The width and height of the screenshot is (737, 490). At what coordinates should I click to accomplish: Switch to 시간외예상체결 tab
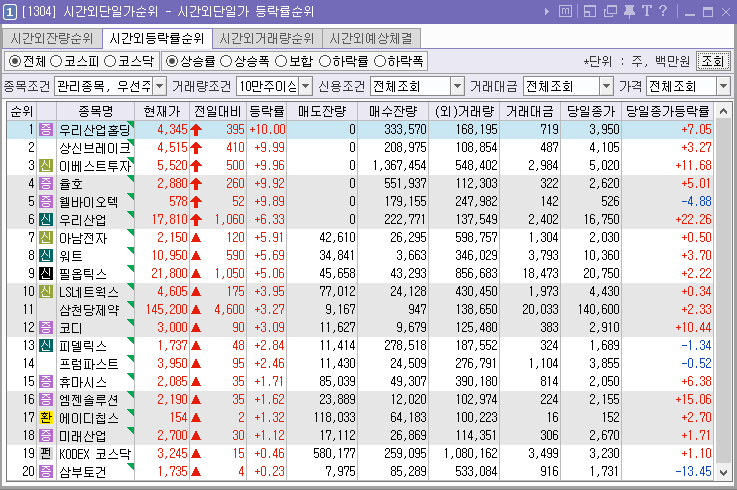(371, 39)
